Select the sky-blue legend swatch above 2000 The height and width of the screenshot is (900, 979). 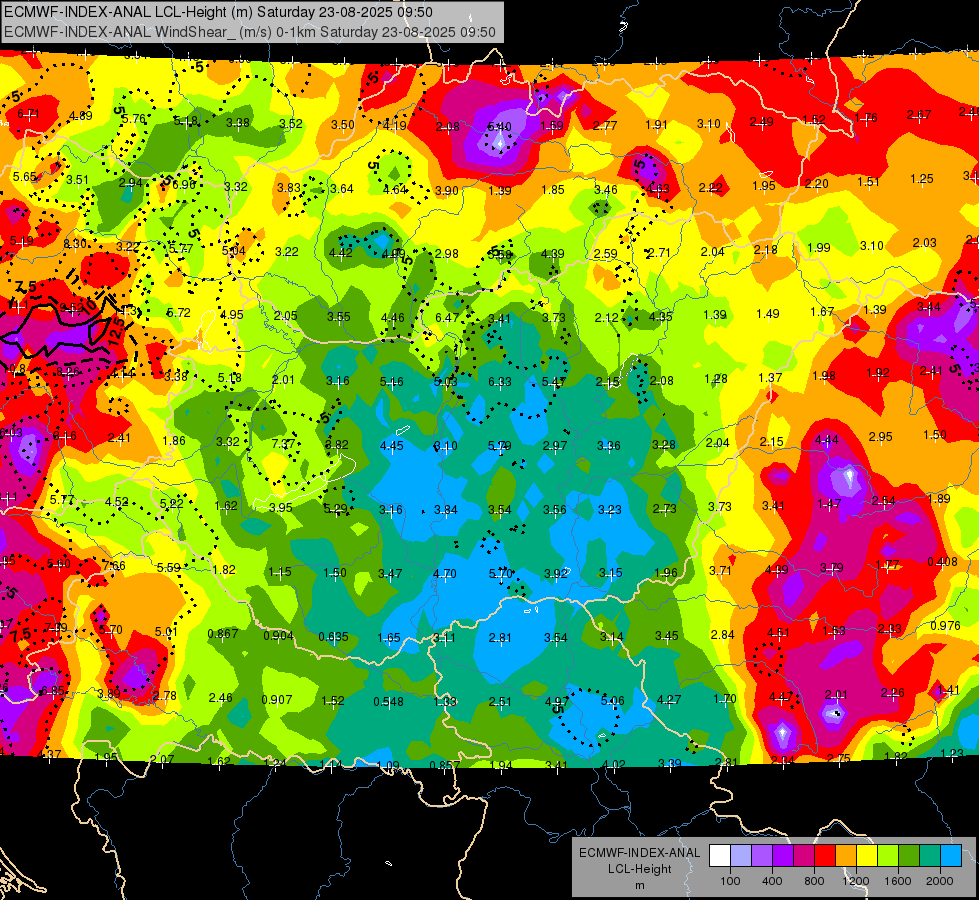click(x=951, y=856)
